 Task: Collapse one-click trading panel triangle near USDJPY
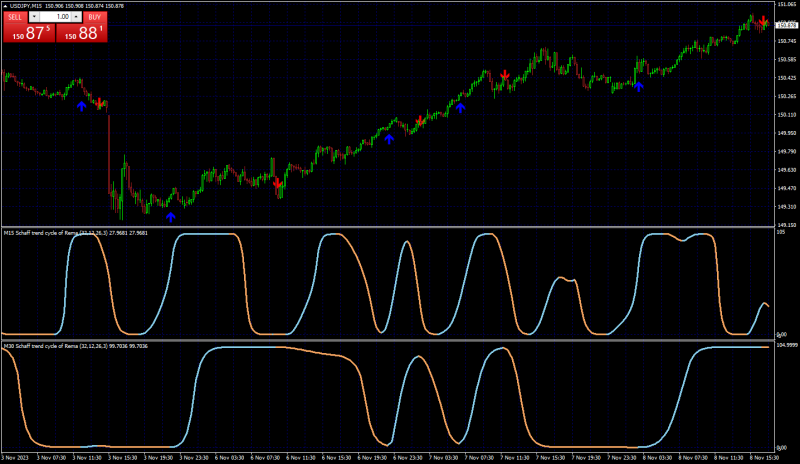[5, 6]
